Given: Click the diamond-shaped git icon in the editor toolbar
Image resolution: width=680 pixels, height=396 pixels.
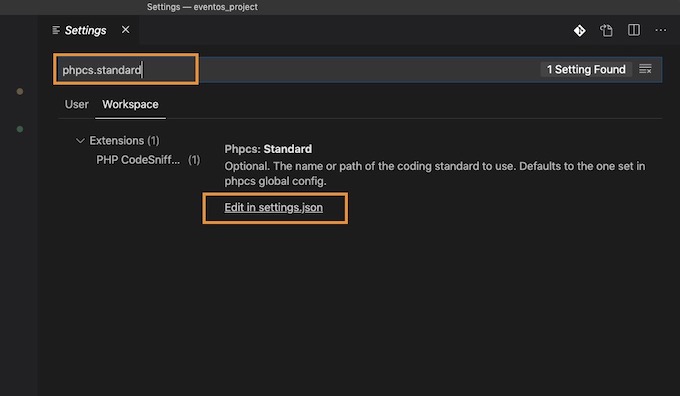Looking at the screenshot, I should (x=579, y=30).
